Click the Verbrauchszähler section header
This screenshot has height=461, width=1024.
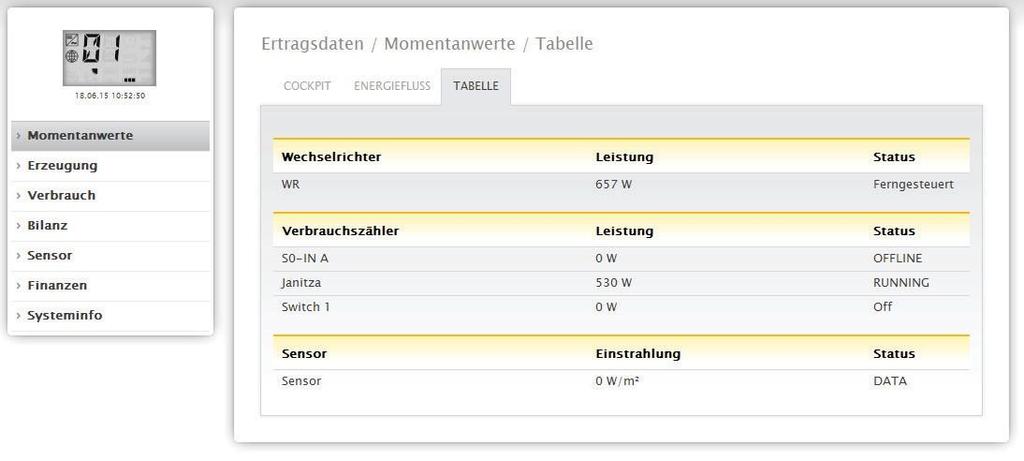pos(340,231)
